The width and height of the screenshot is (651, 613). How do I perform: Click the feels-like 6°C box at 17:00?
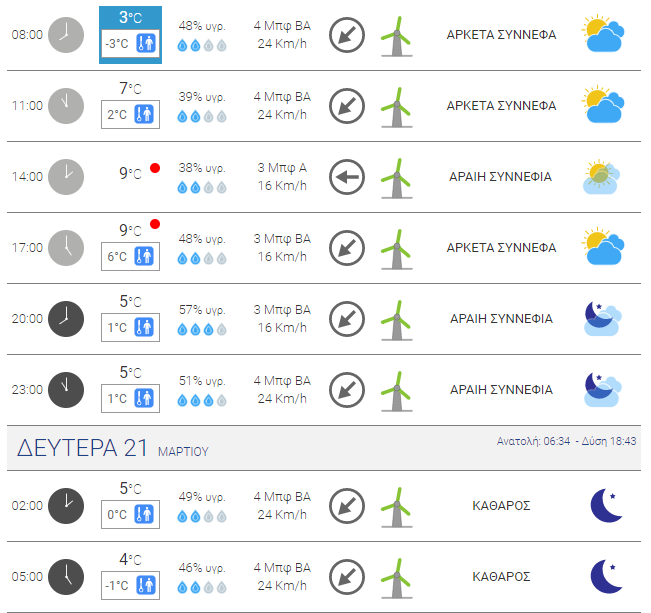point(130,257)
